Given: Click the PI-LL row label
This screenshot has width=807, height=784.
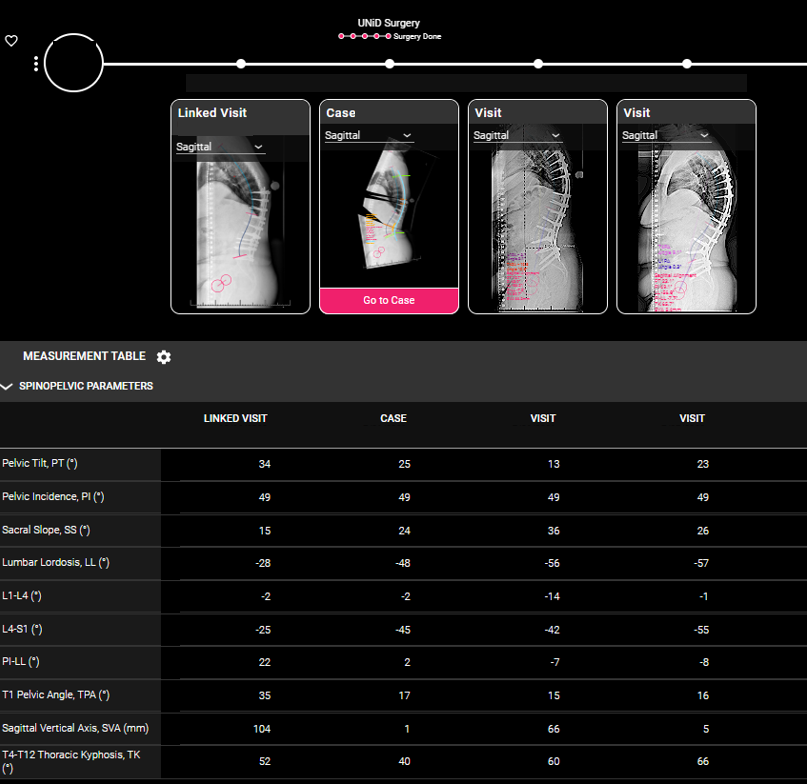Looking at the screenshot, I should (21, 662).
